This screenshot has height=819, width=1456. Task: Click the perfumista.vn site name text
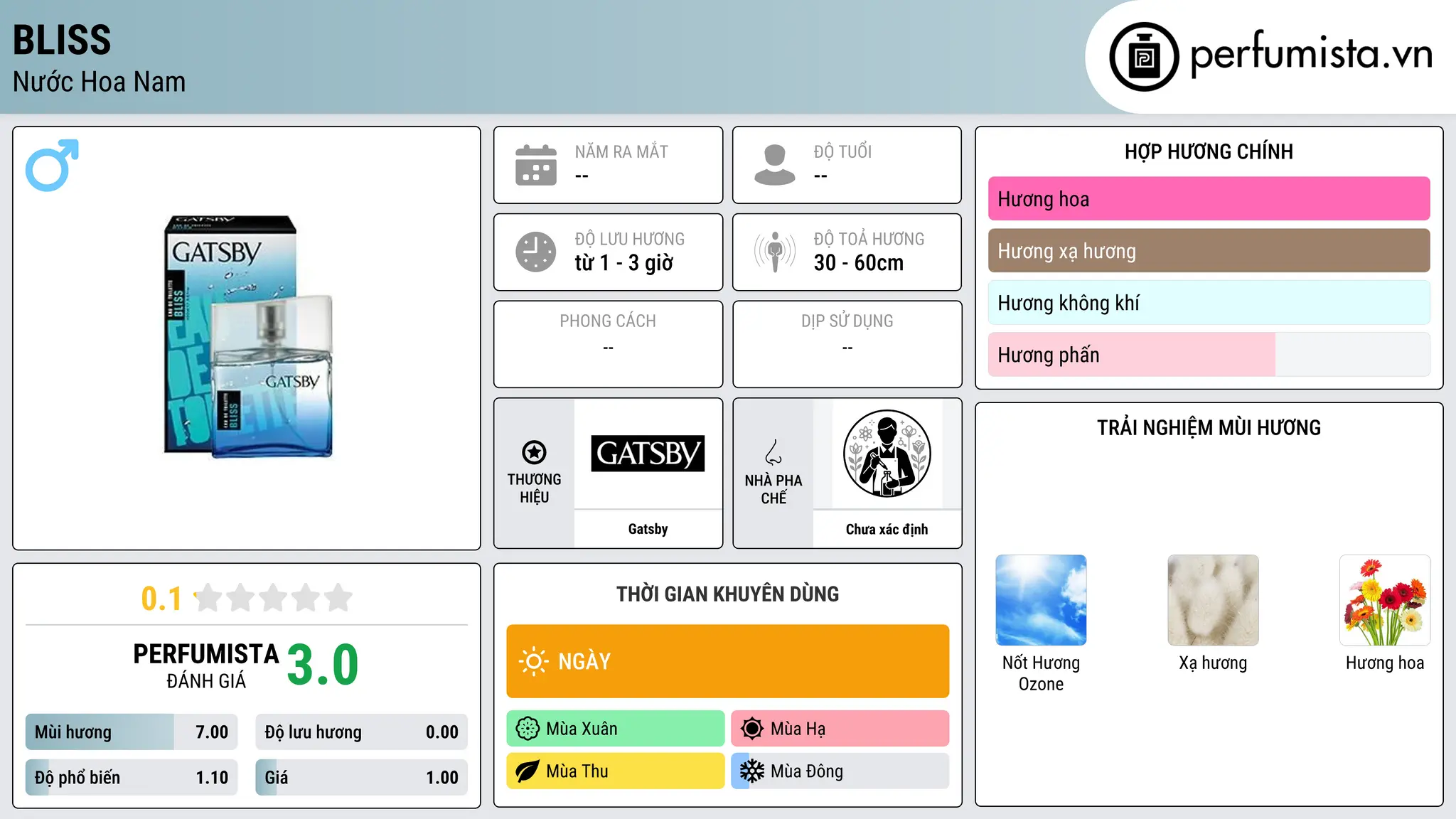1311,55
